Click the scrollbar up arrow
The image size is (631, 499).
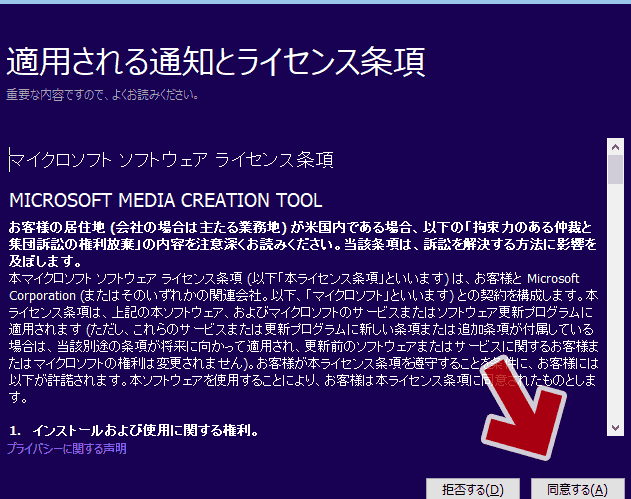tap(616, 146)
